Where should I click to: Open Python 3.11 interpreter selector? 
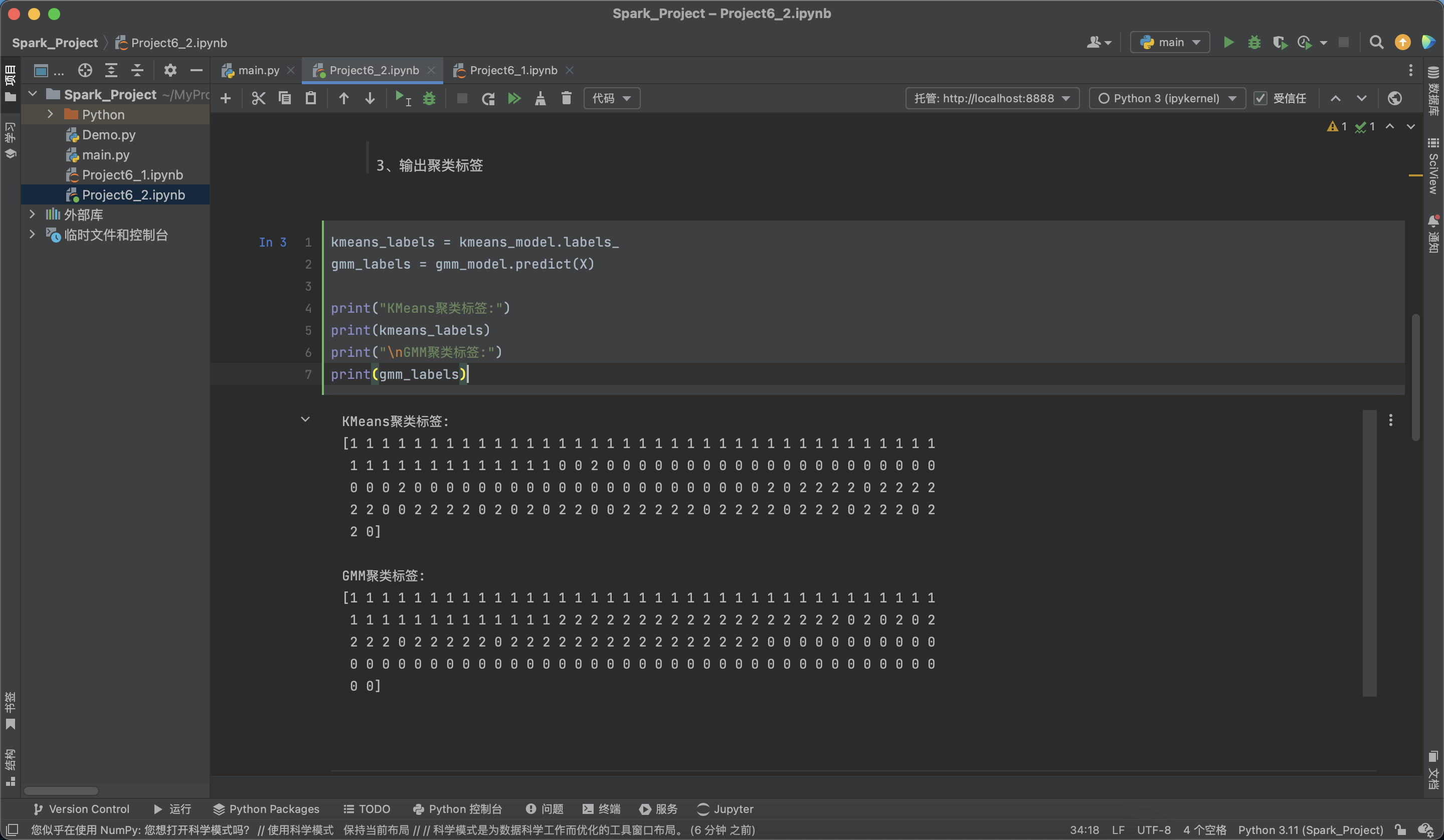(1311, 829)
